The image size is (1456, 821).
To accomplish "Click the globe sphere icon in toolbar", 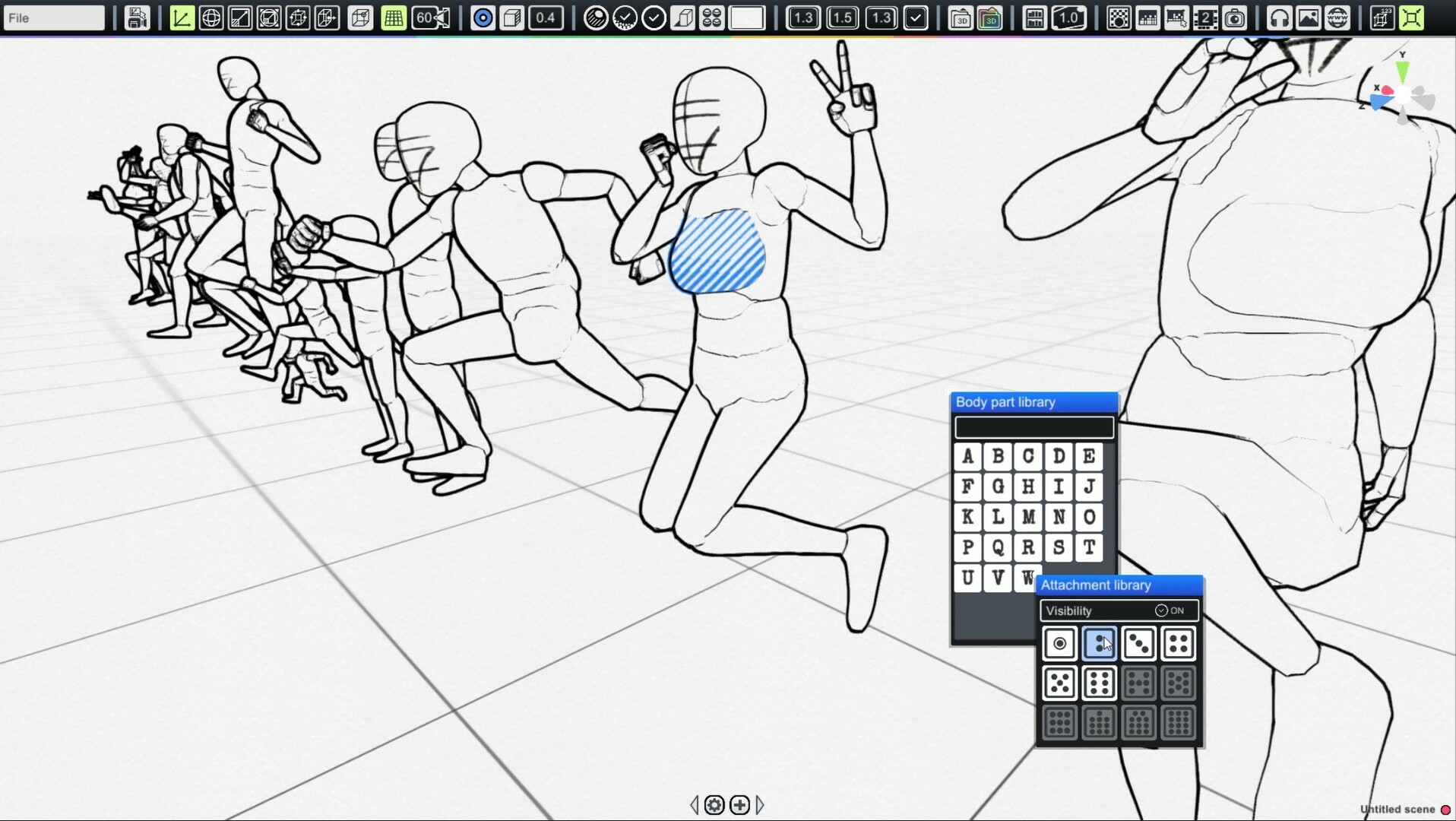I will (211, 17).
